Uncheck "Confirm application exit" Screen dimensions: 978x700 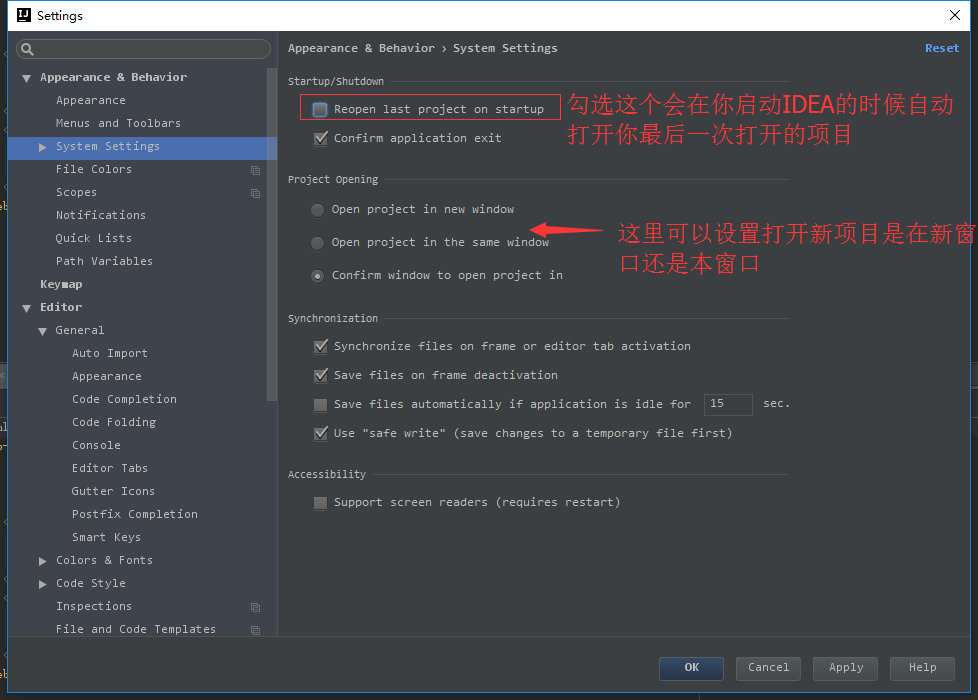pyautogui.click(x=321, y=139)
